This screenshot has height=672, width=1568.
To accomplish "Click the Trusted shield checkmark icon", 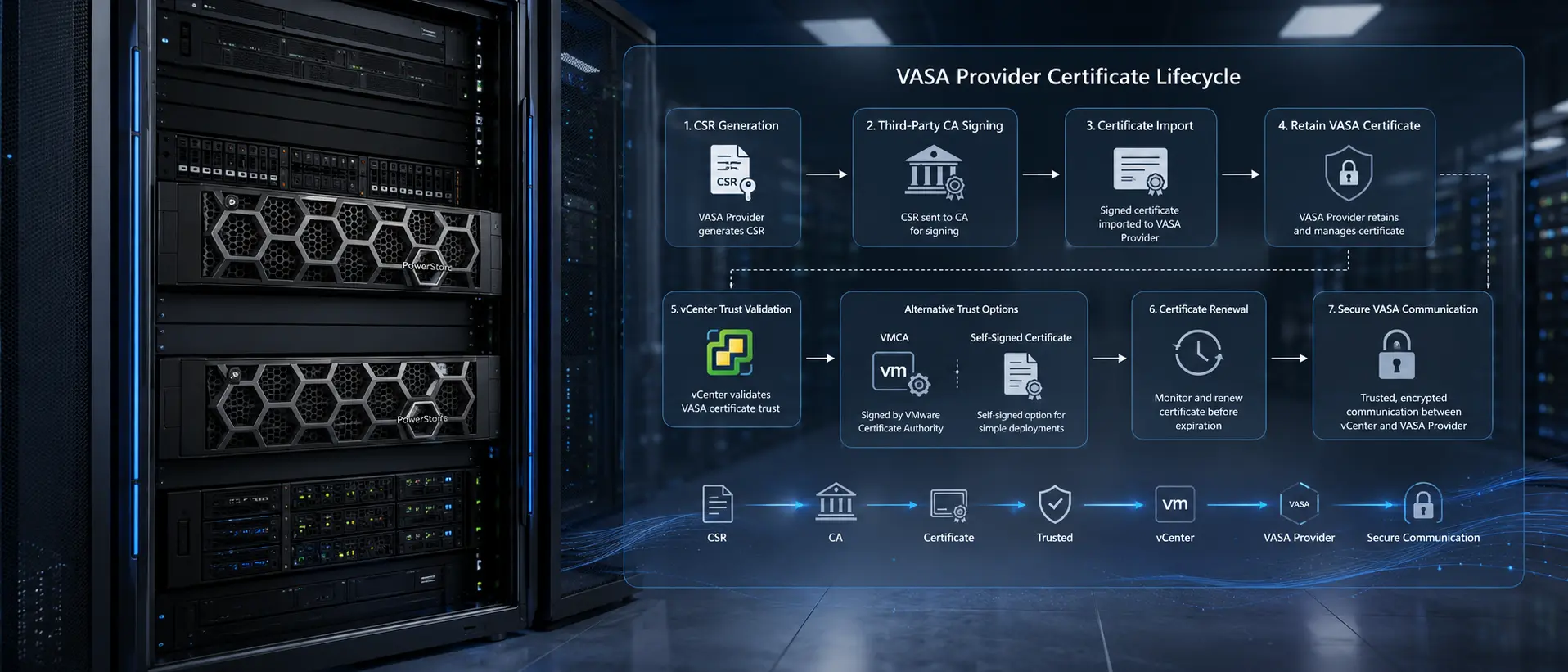I will pos(1055,503).
